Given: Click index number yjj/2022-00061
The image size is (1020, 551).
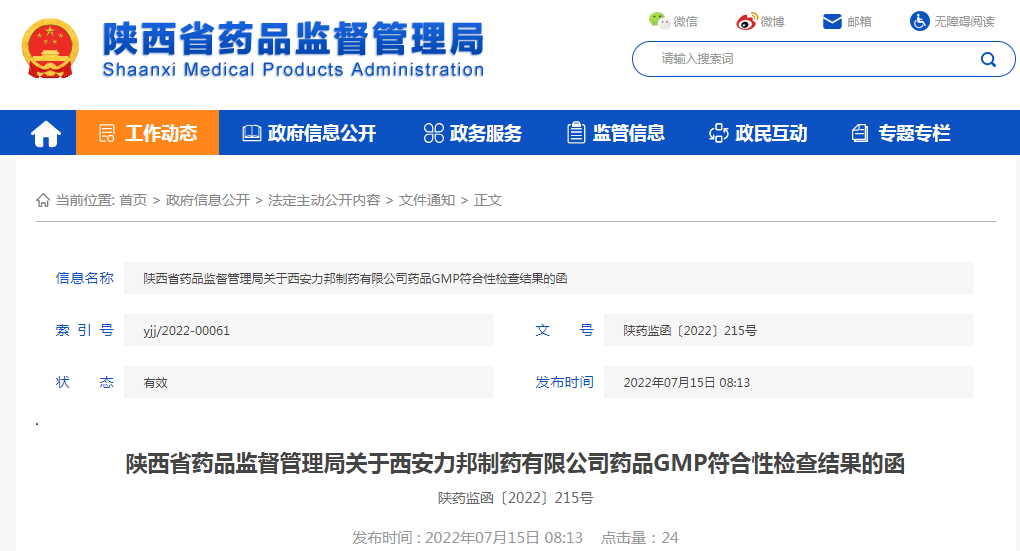Looking at the screenshot, I should click(x=187, y=330).
